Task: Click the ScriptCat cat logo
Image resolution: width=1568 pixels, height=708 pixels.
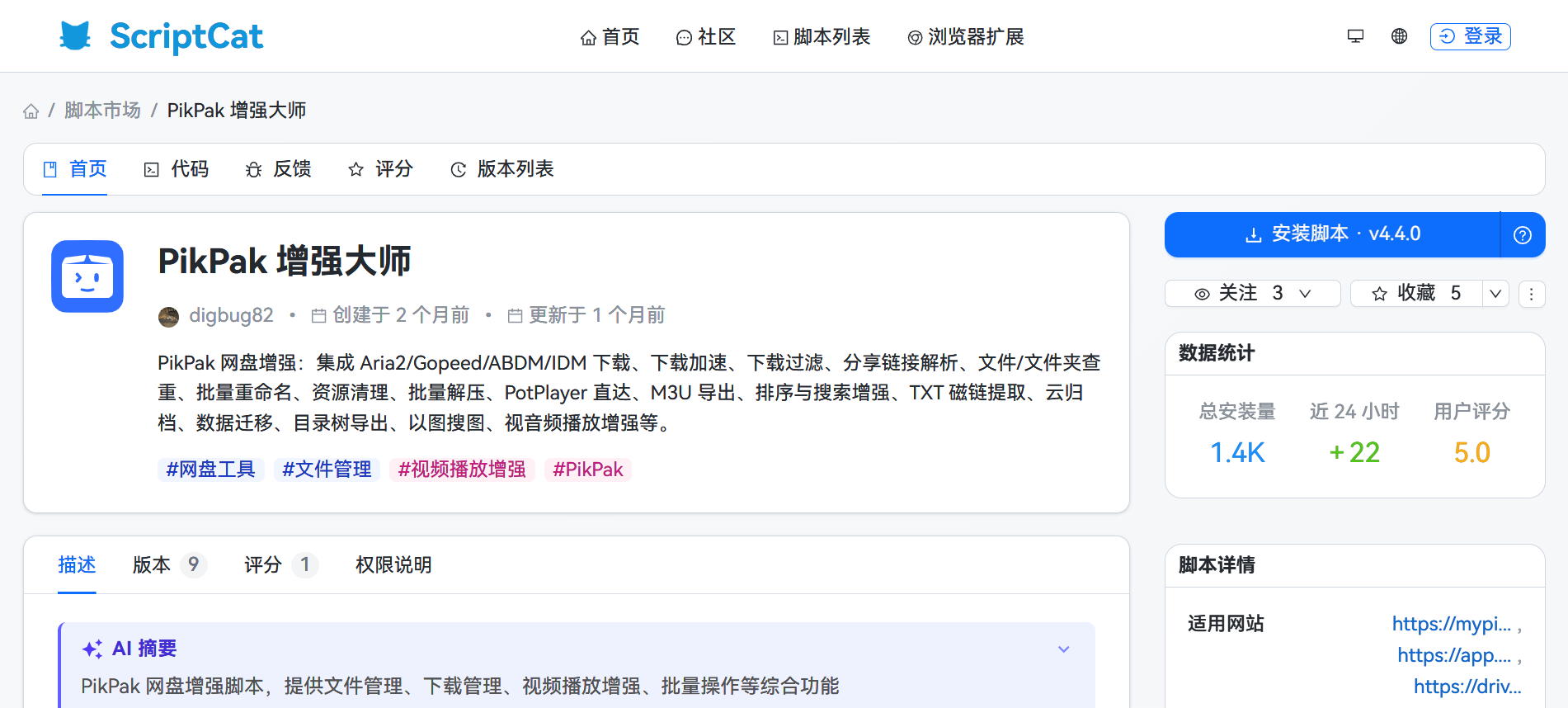Action: coord(75,36)
